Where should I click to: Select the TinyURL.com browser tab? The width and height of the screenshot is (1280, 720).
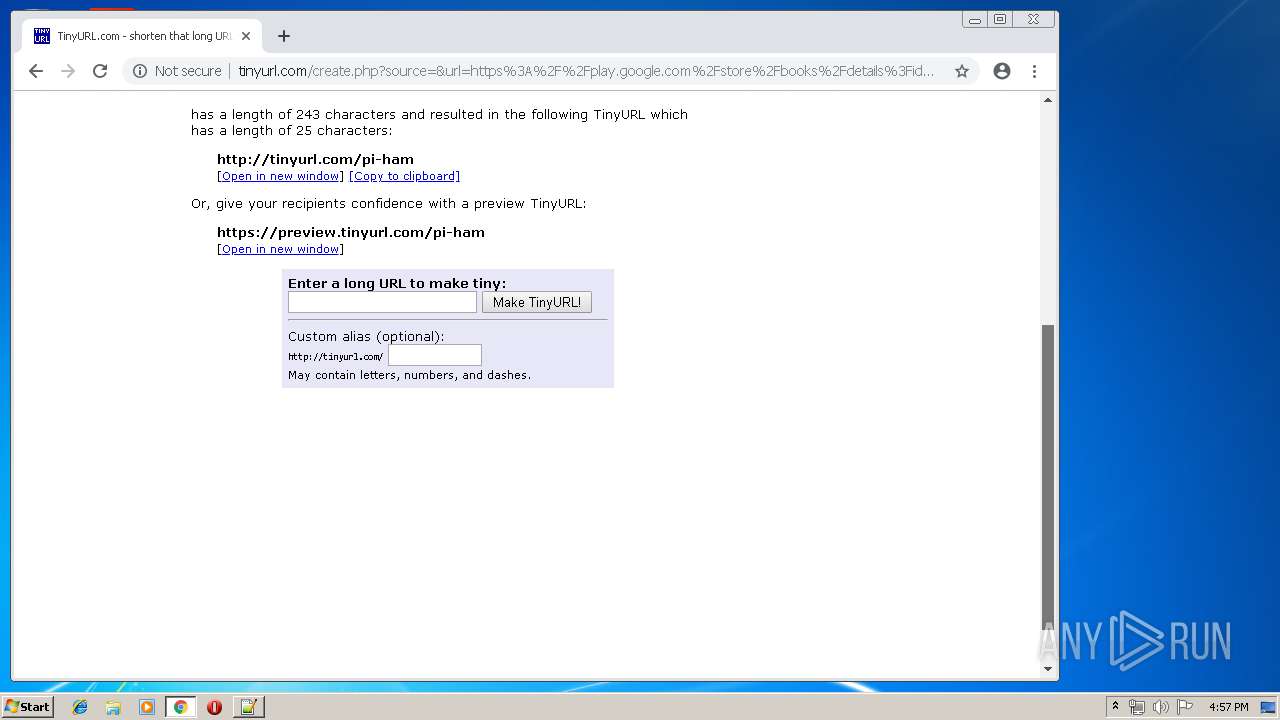142,36
